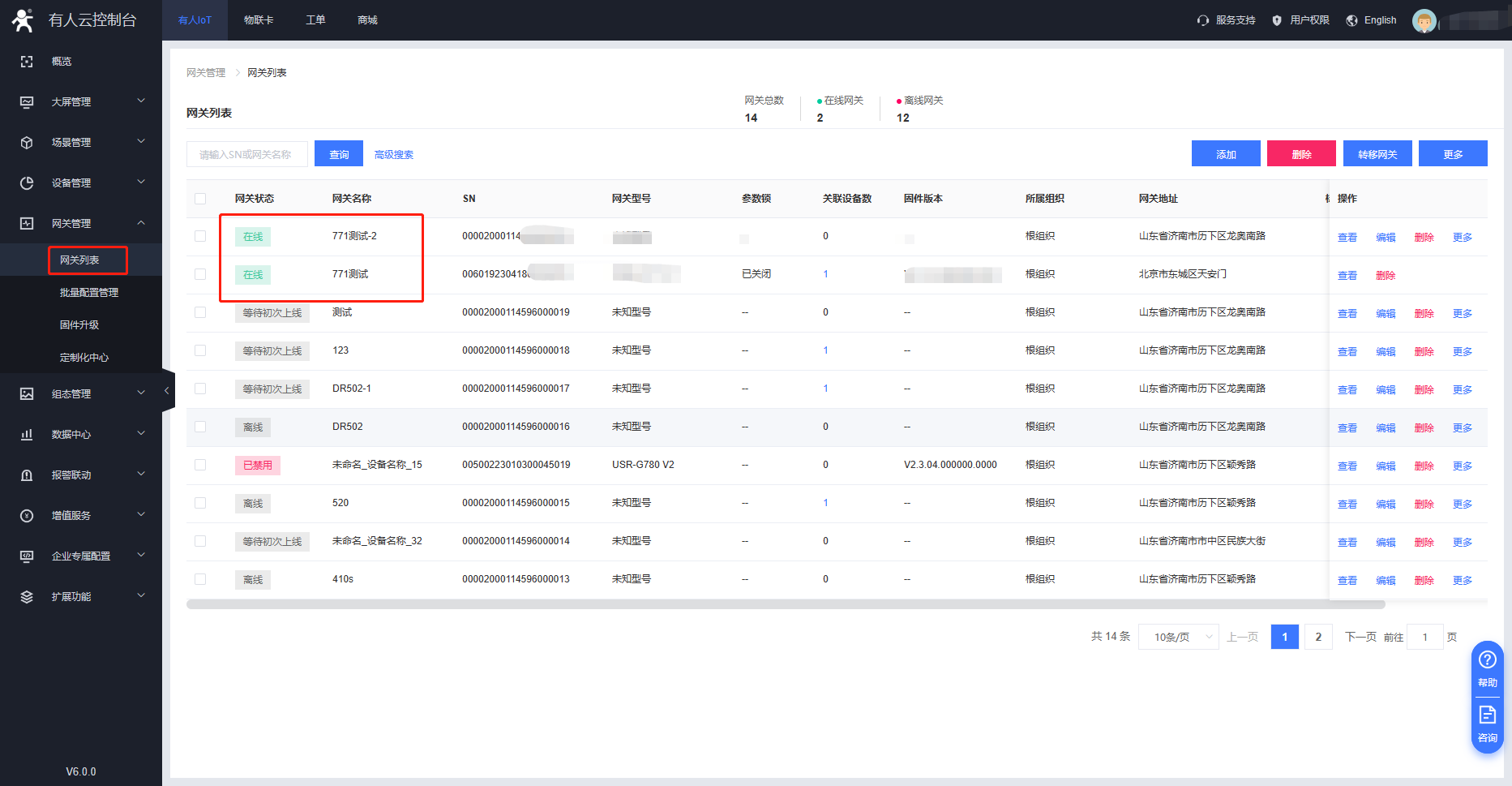Open 批量配置管理 in the sidebar
This screenshot has width=1512, height=786.
[89, 293]
